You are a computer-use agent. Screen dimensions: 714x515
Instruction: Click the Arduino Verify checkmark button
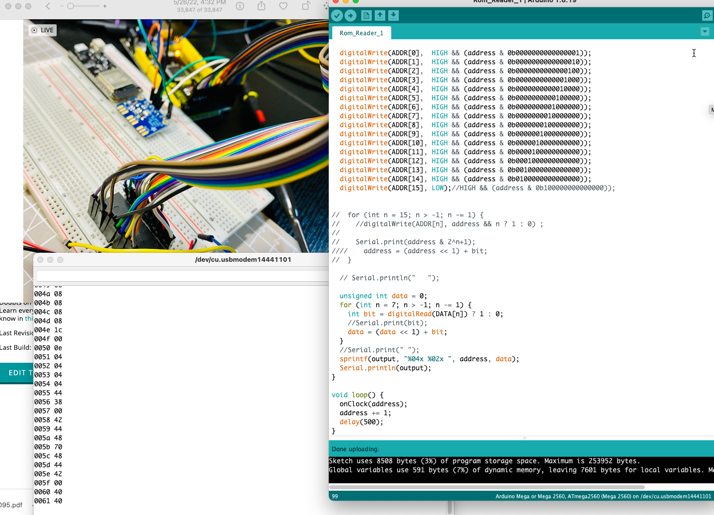tap(337, 16)
